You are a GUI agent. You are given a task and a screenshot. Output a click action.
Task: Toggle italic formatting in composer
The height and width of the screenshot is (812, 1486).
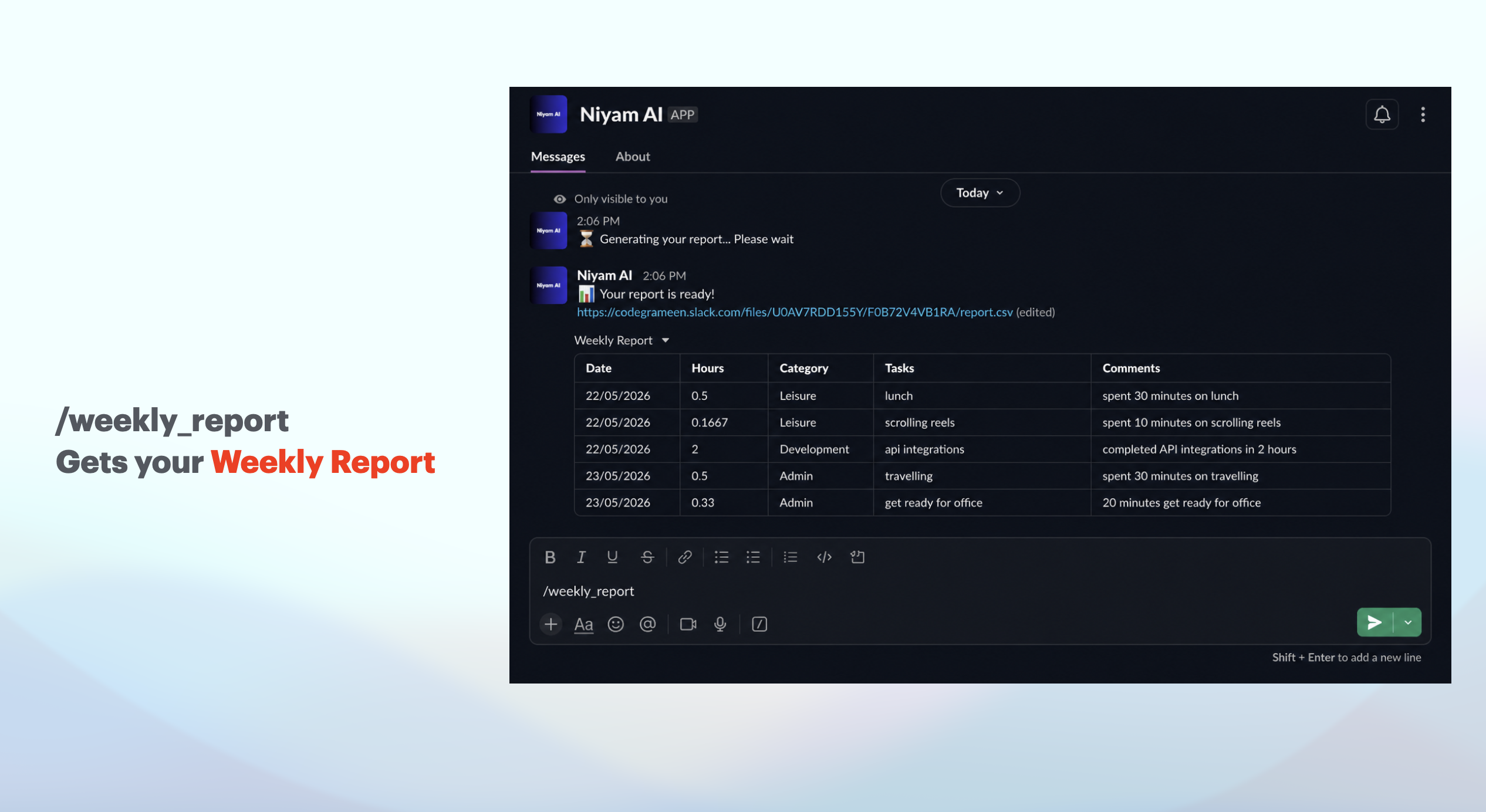coord(581,557)
